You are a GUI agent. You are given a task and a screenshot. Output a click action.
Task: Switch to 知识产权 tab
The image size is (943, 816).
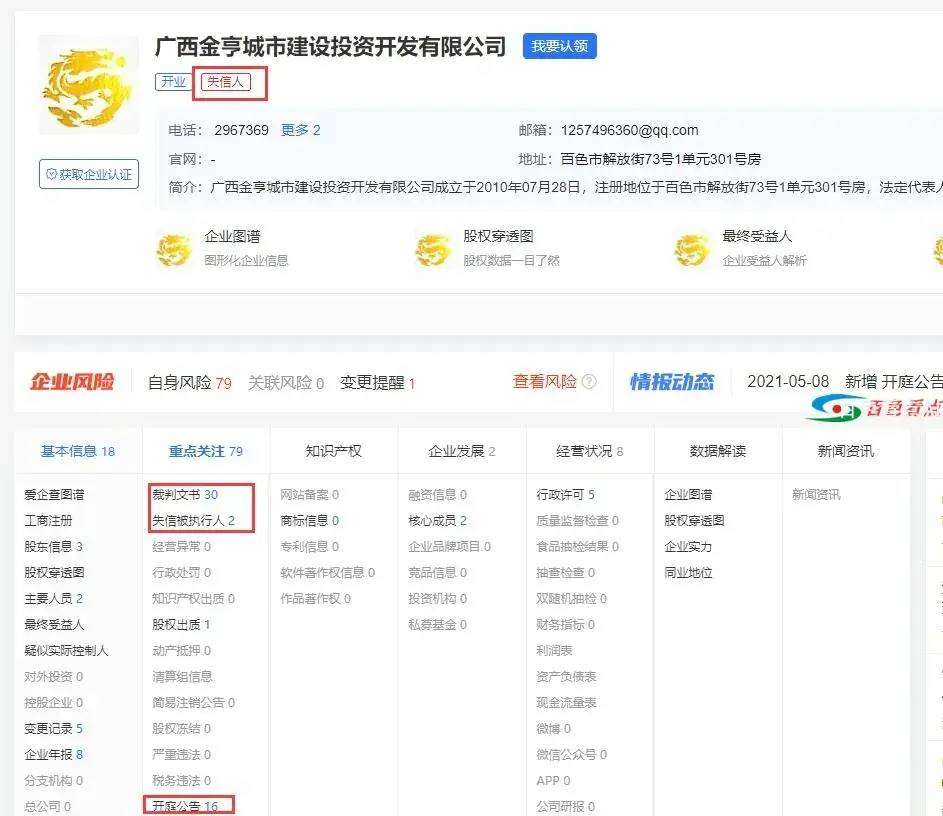pos(334,451)
